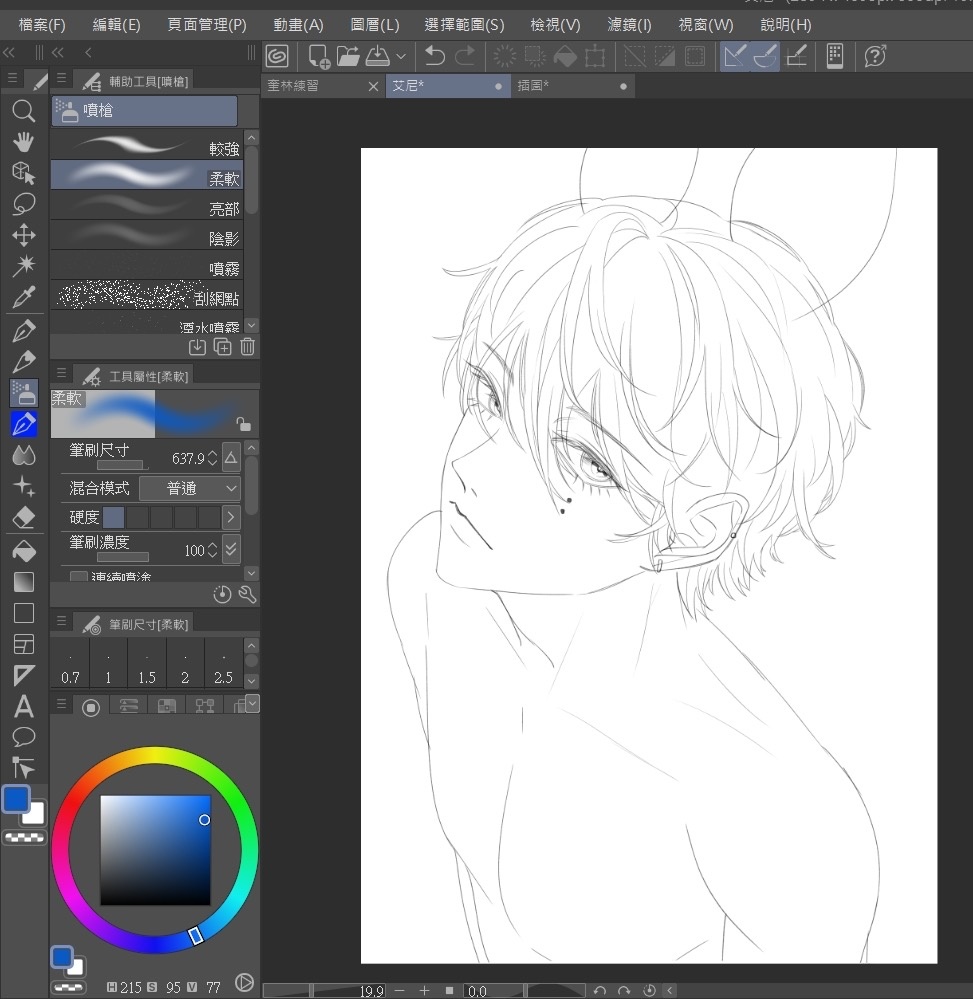
Task: Open the blending mode dropdown
Action: [x=190, y=489]
